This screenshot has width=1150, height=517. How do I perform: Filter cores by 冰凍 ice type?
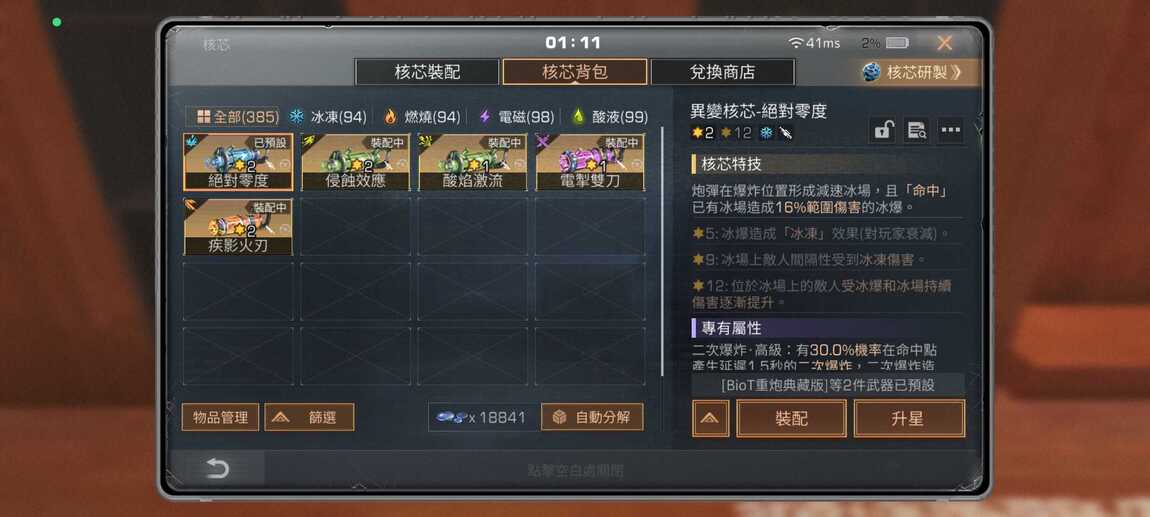[x=328, y=117]
